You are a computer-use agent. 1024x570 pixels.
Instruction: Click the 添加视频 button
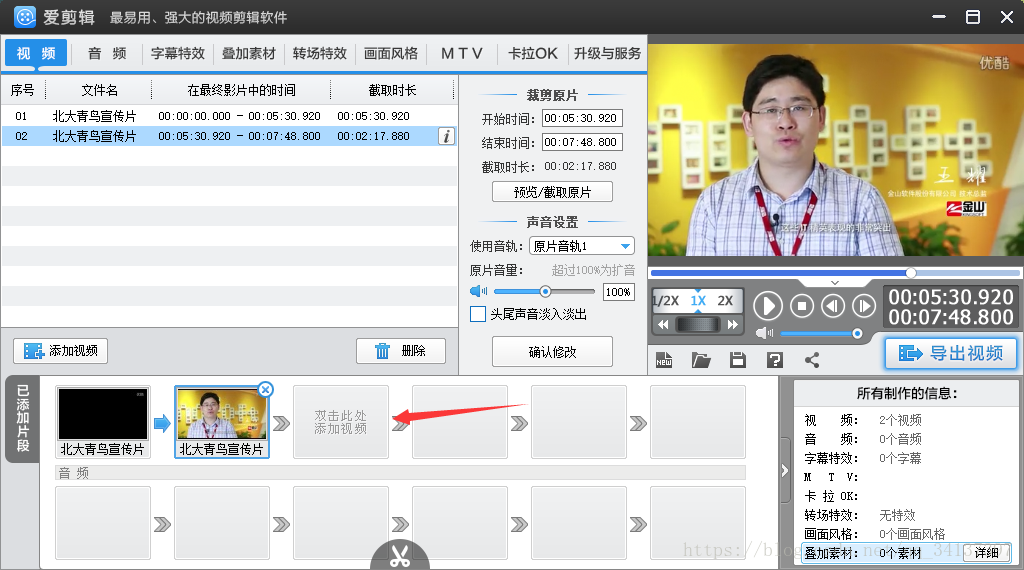(x=60, y=351)
